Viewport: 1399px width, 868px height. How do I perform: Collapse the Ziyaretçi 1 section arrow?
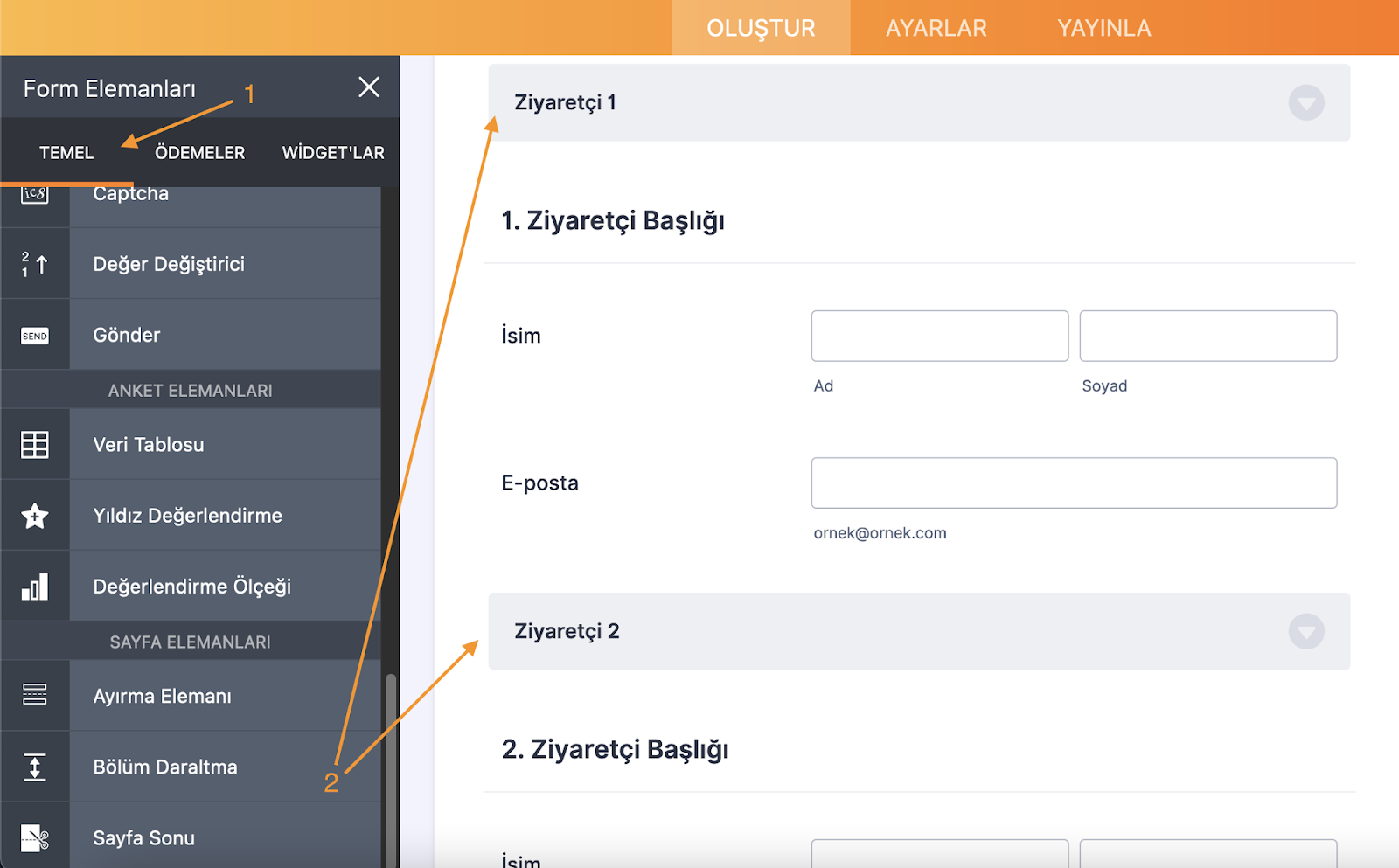(x=1306, y=103)
